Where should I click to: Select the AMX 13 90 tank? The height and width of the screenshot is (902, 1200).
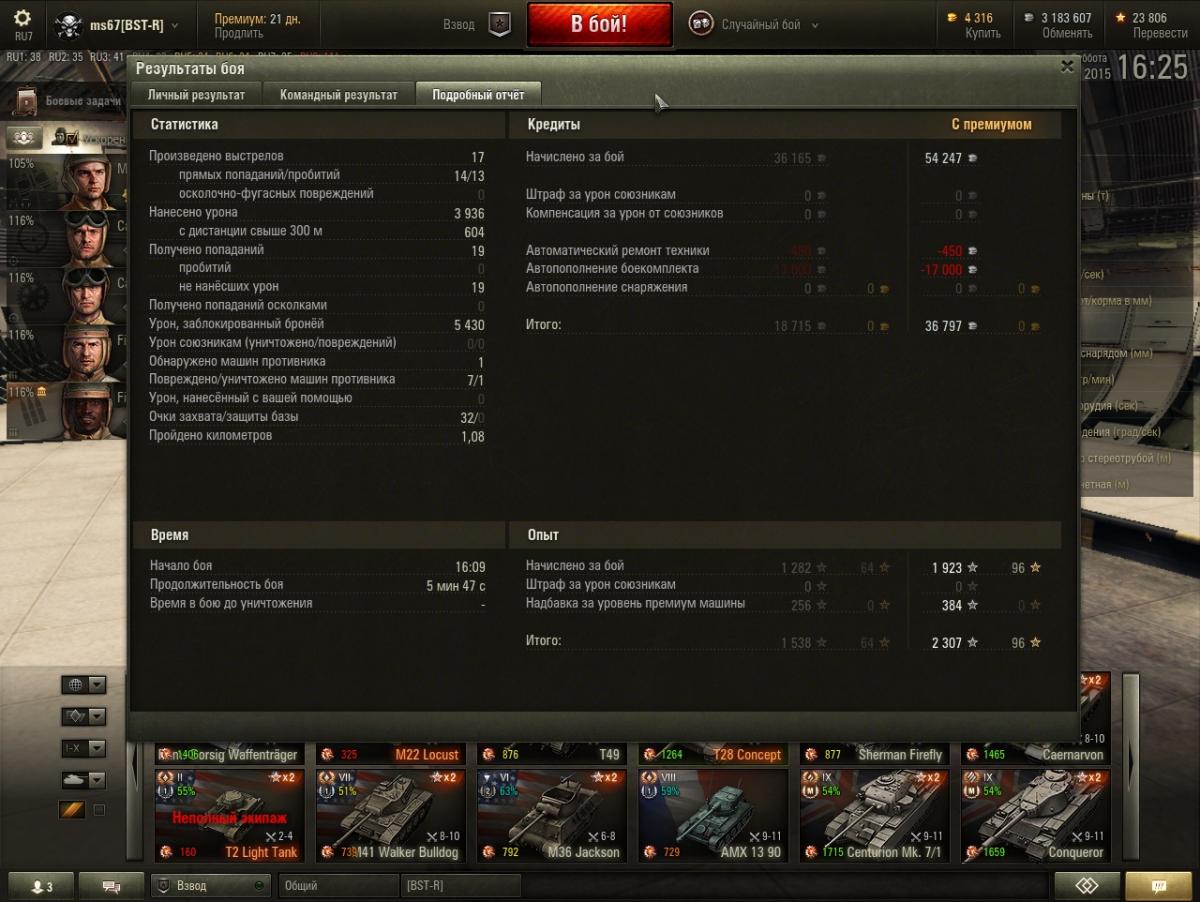(x=713, y=815)
